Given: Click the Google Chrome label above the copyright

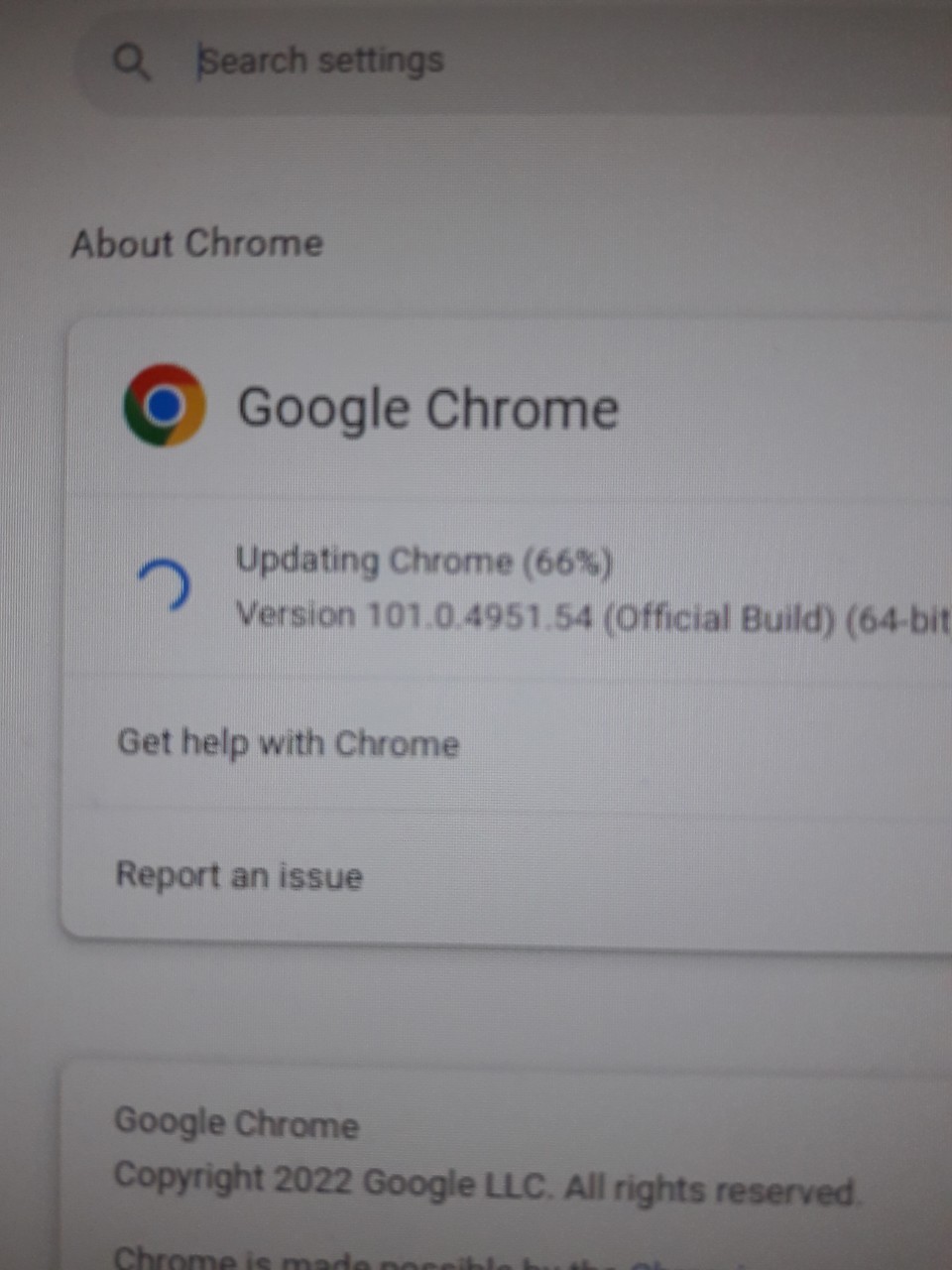Looking at the screenshot, I should (236, 1123).
